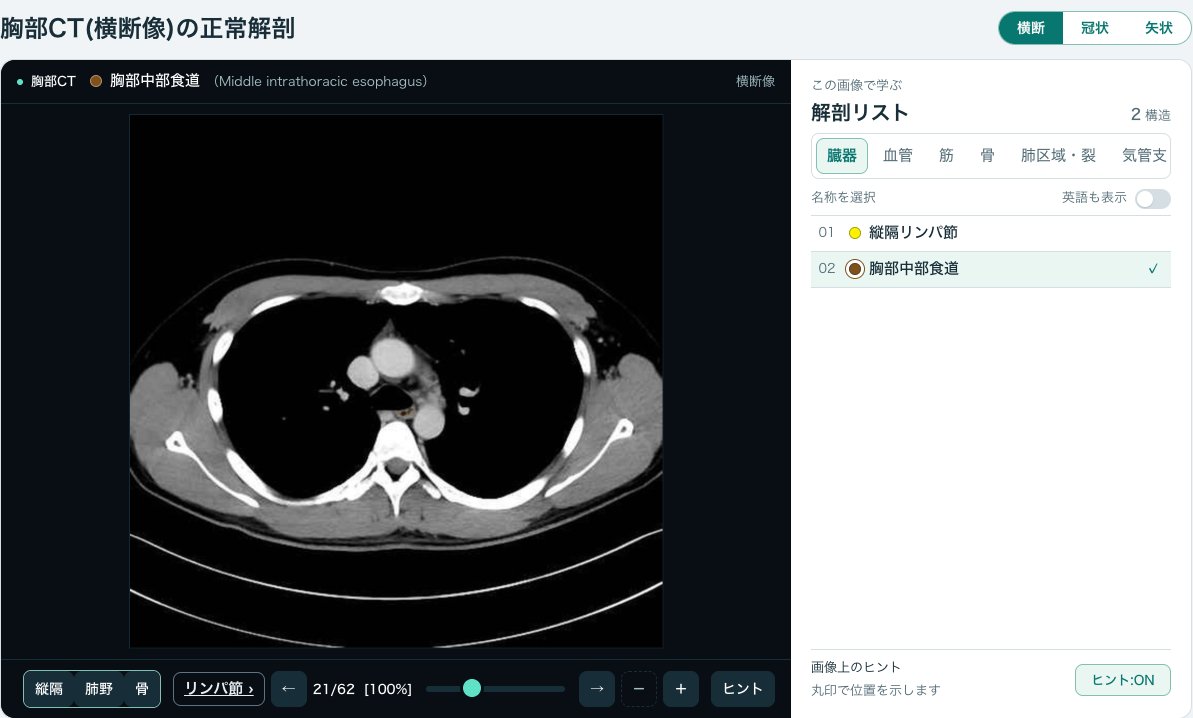
Task: Go to next slice with right arrow
Action: (x=596, y=689)
